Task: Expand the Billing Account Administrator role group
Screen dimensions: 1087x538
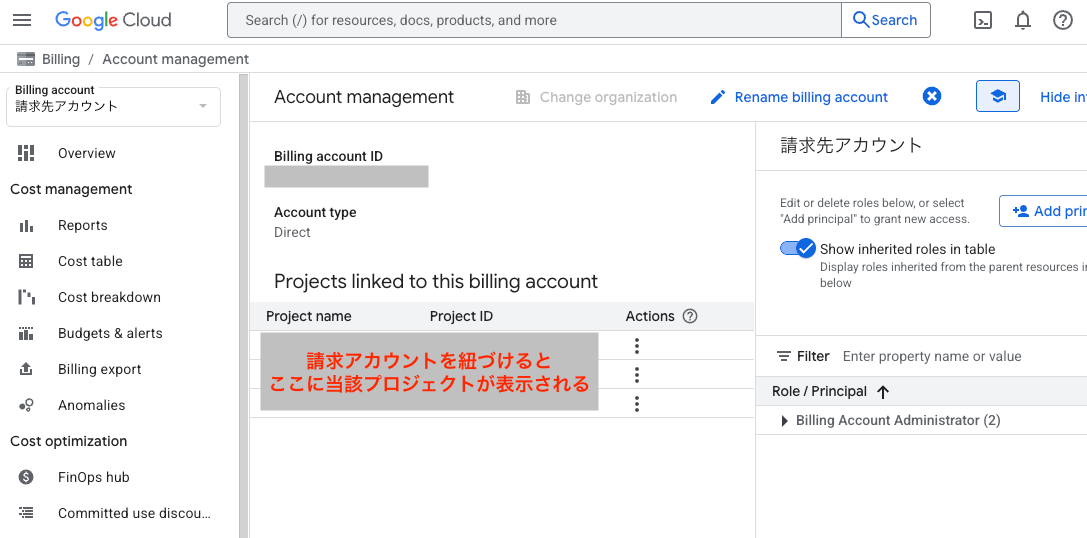Action: [785, 421]
